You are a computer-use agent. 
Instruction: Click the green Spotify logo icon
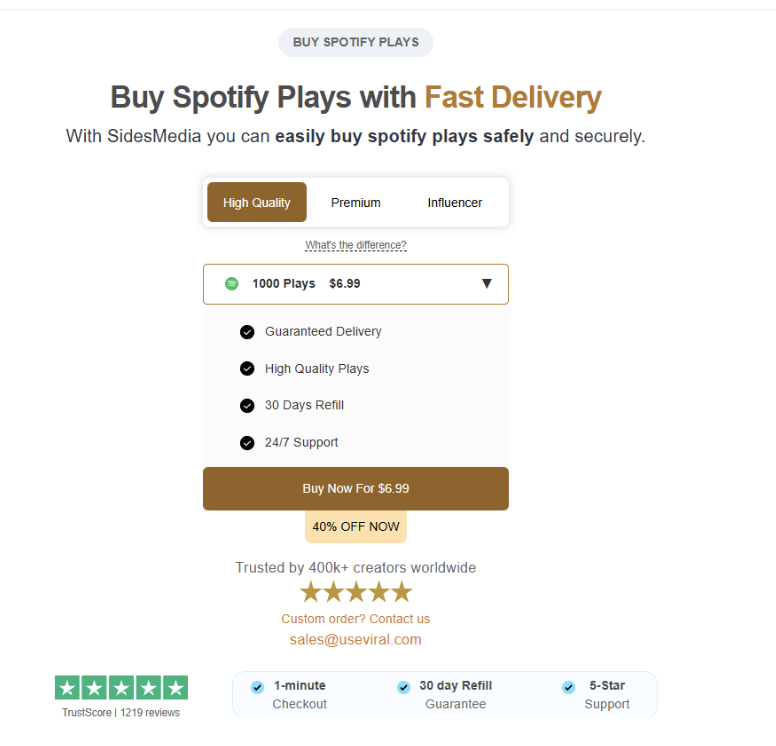click(x=232, y=284)
